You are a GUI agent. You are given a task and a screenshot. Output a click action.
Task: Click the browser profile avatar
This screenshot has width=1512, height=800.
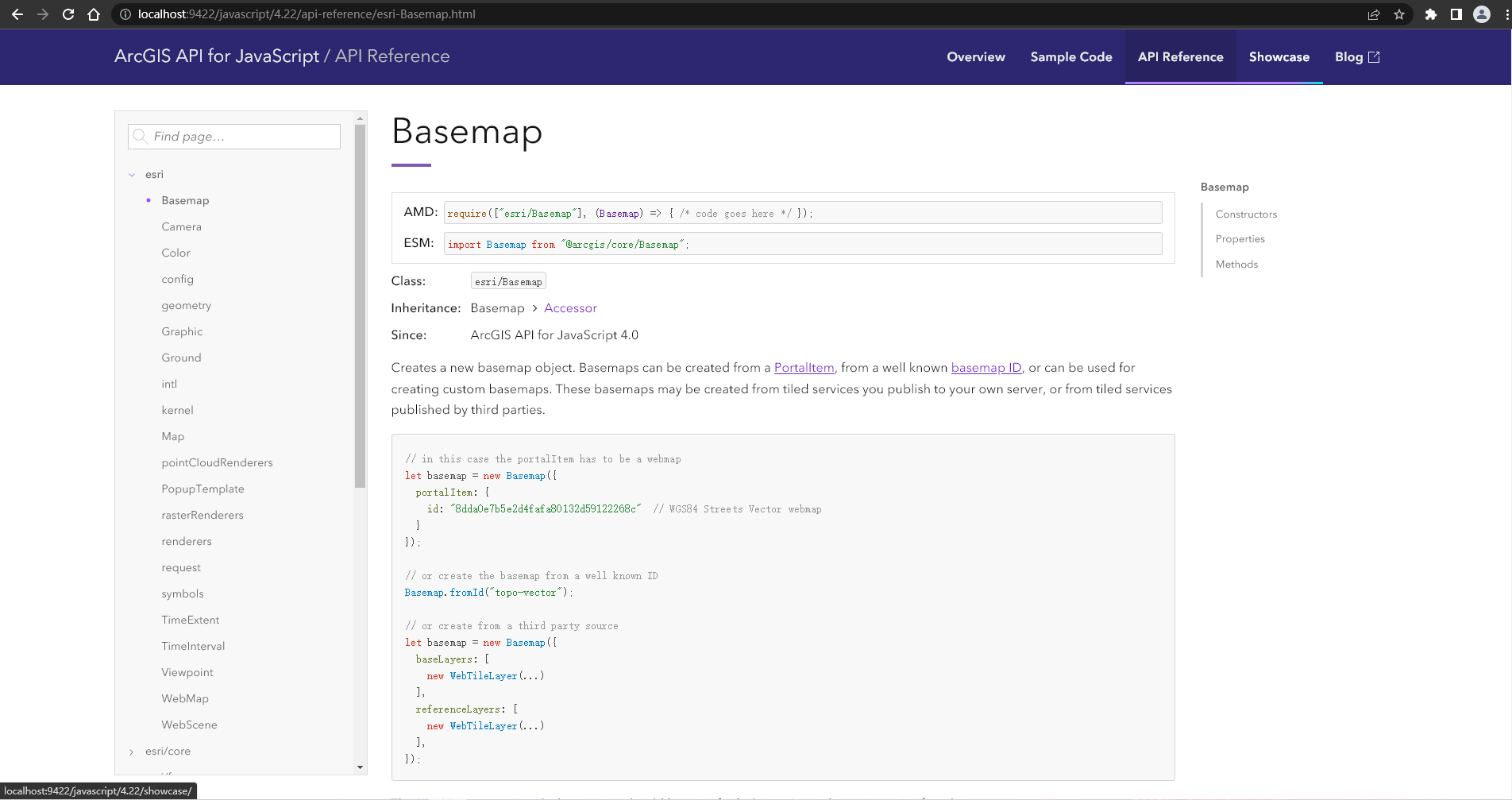[1482, 14]
